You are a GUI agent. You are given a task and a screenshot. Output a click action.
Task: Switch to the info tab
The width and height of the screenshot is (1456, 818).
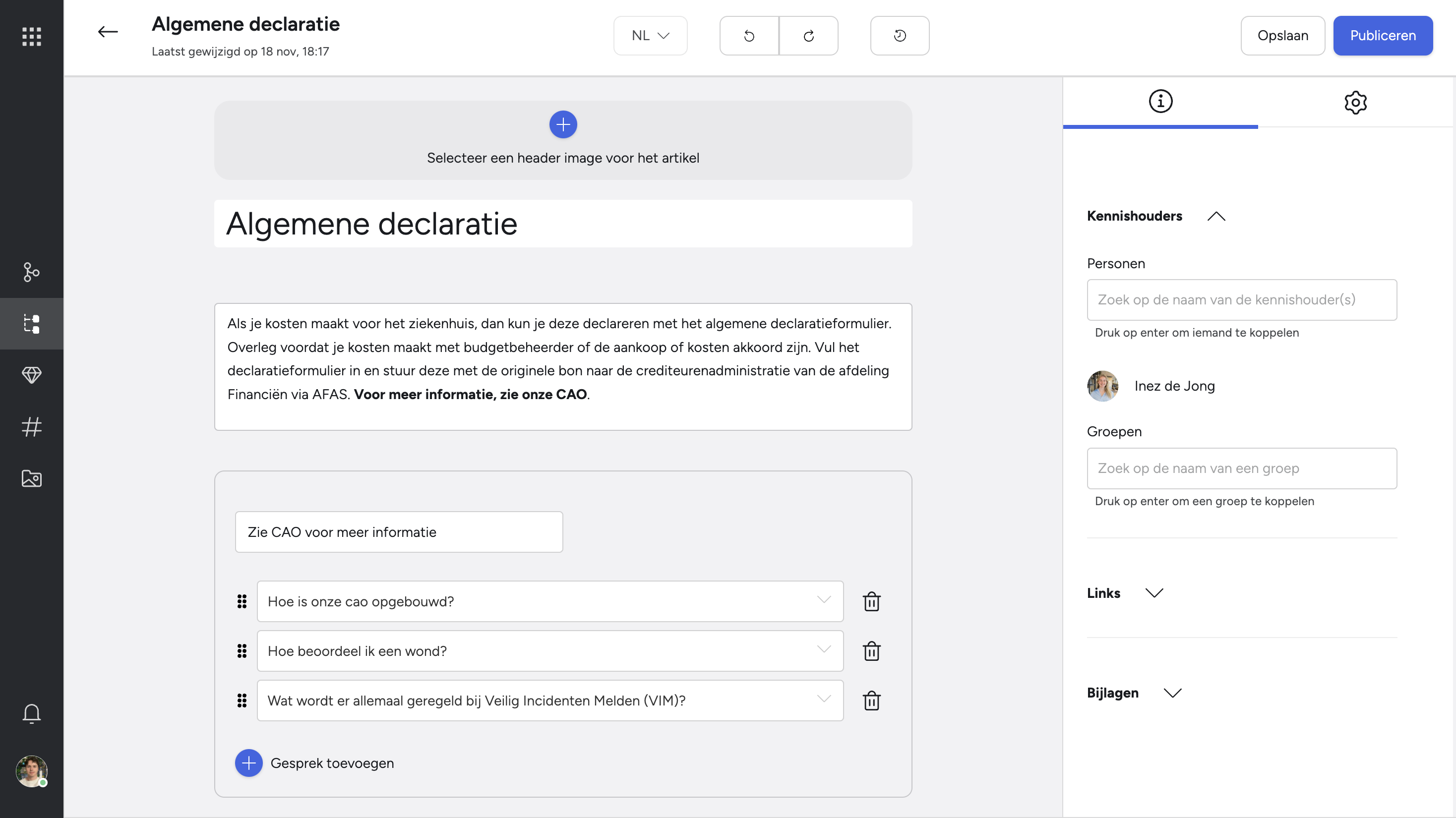tap(1160, 102)
